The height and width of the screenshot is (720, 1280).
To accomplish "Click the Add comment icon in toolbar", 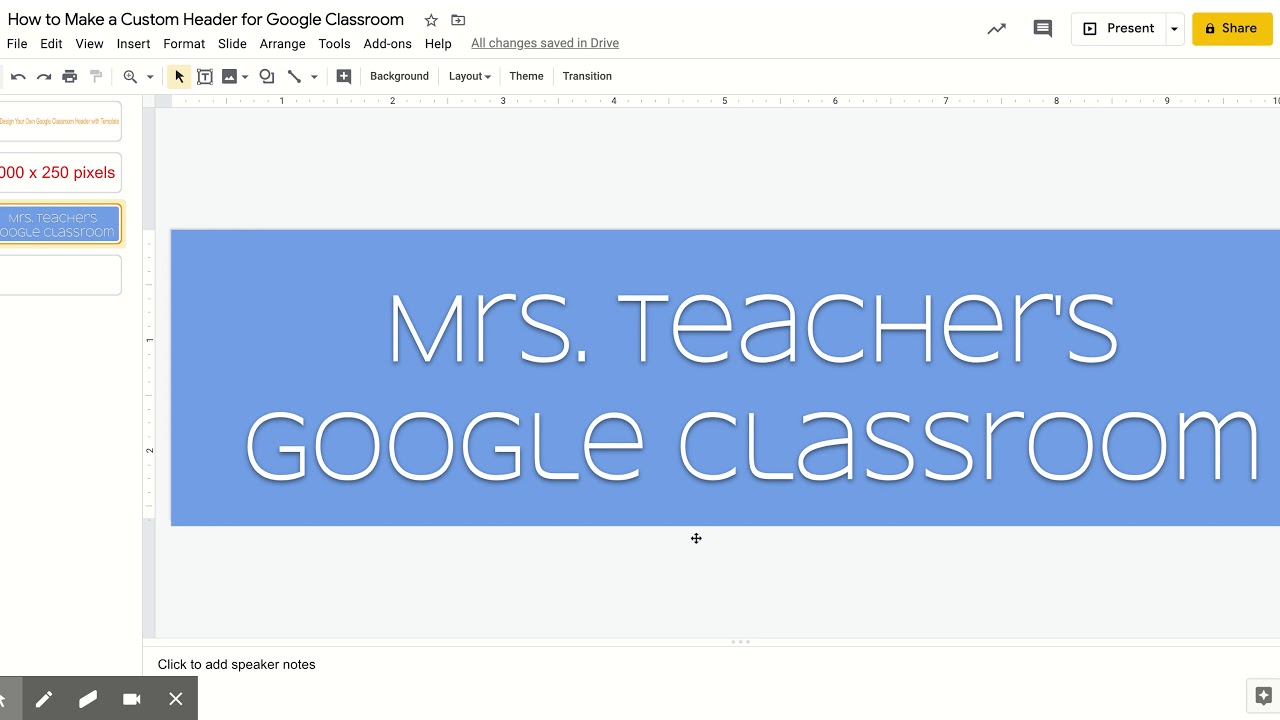I will pos(344,76).
